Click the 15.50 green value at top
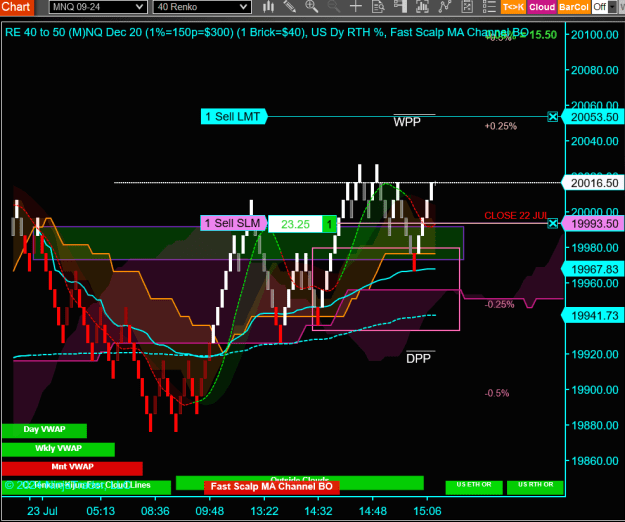Screen dimensions: 625x522 543,35
